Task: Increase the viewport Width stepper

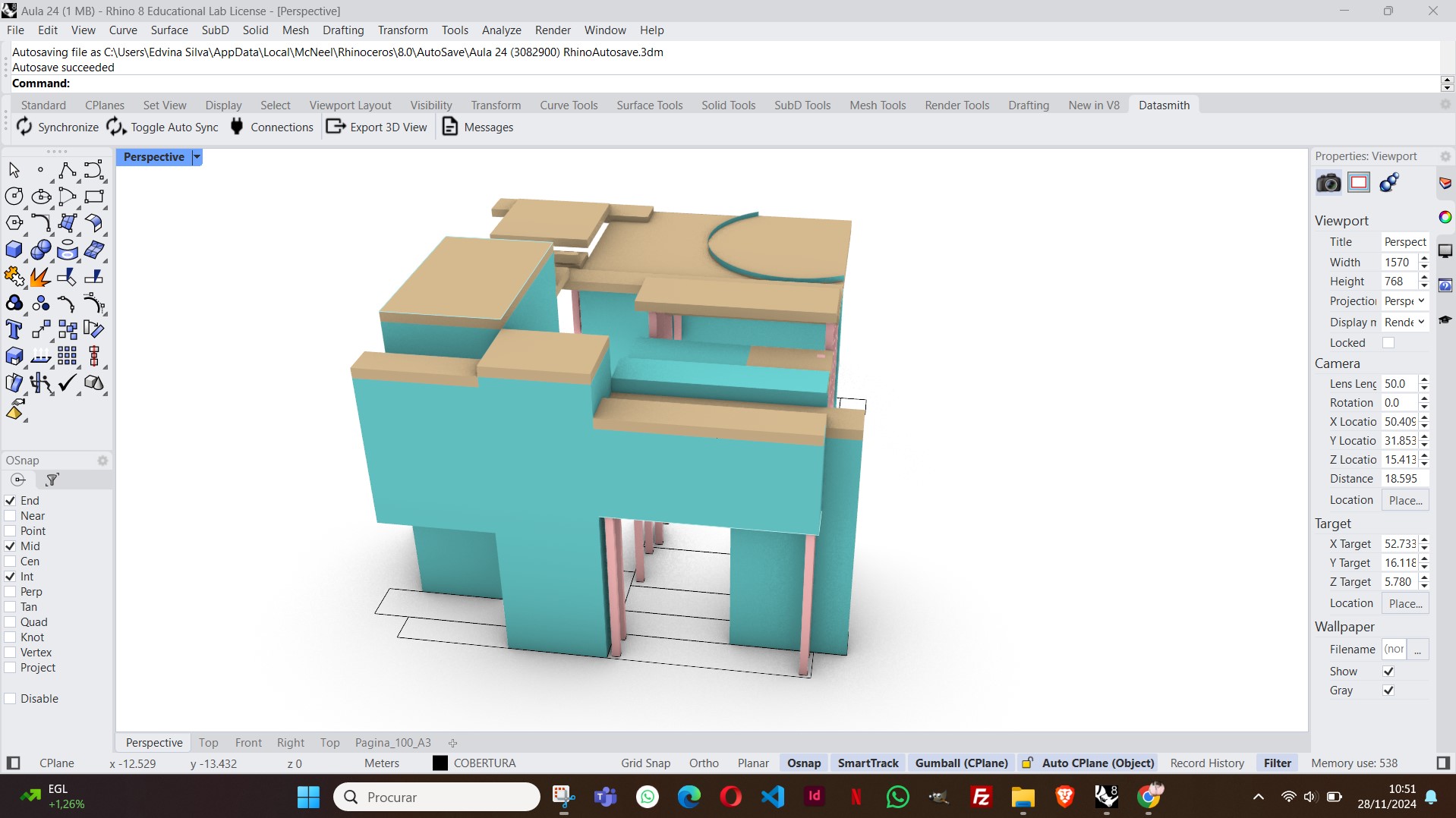Action: pyautogui.click(x=1424, y=258)
